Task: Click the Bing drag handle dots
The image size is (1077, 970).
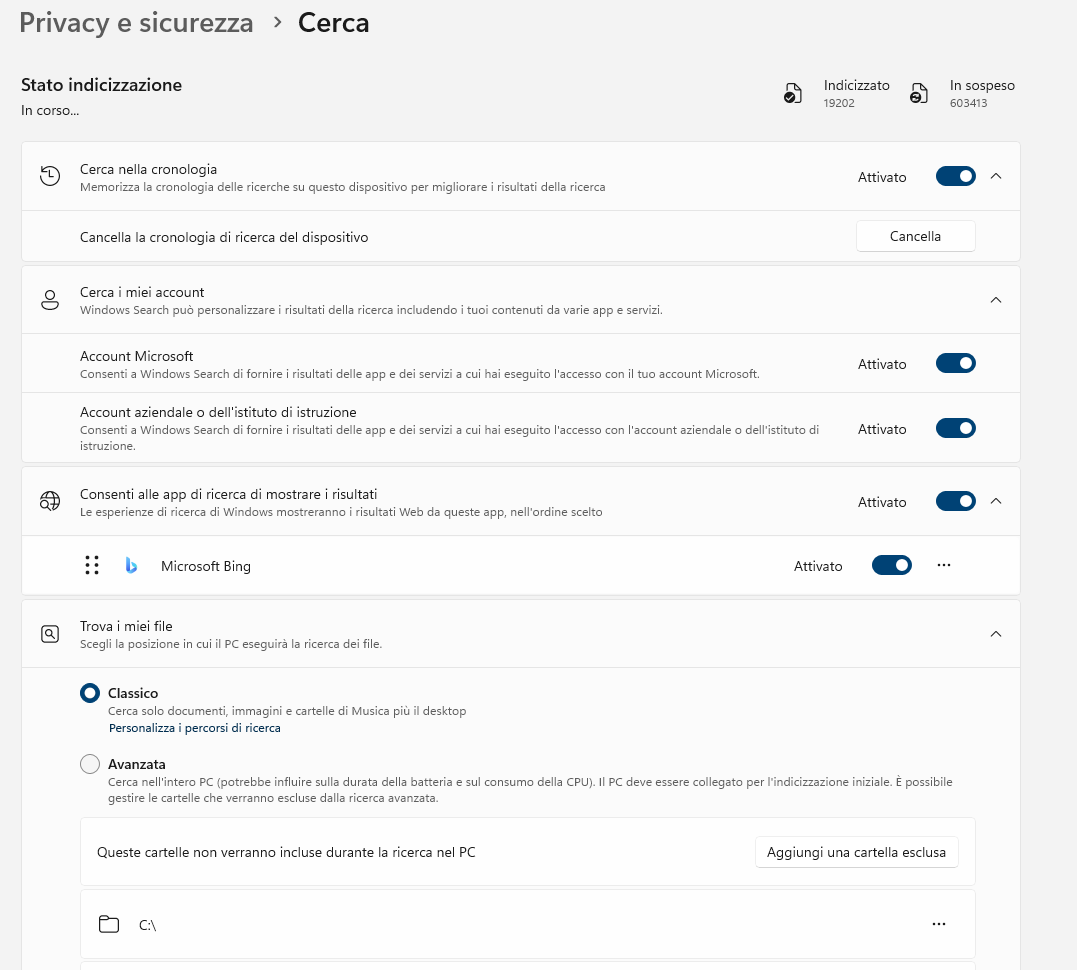Action: (92, 566)
